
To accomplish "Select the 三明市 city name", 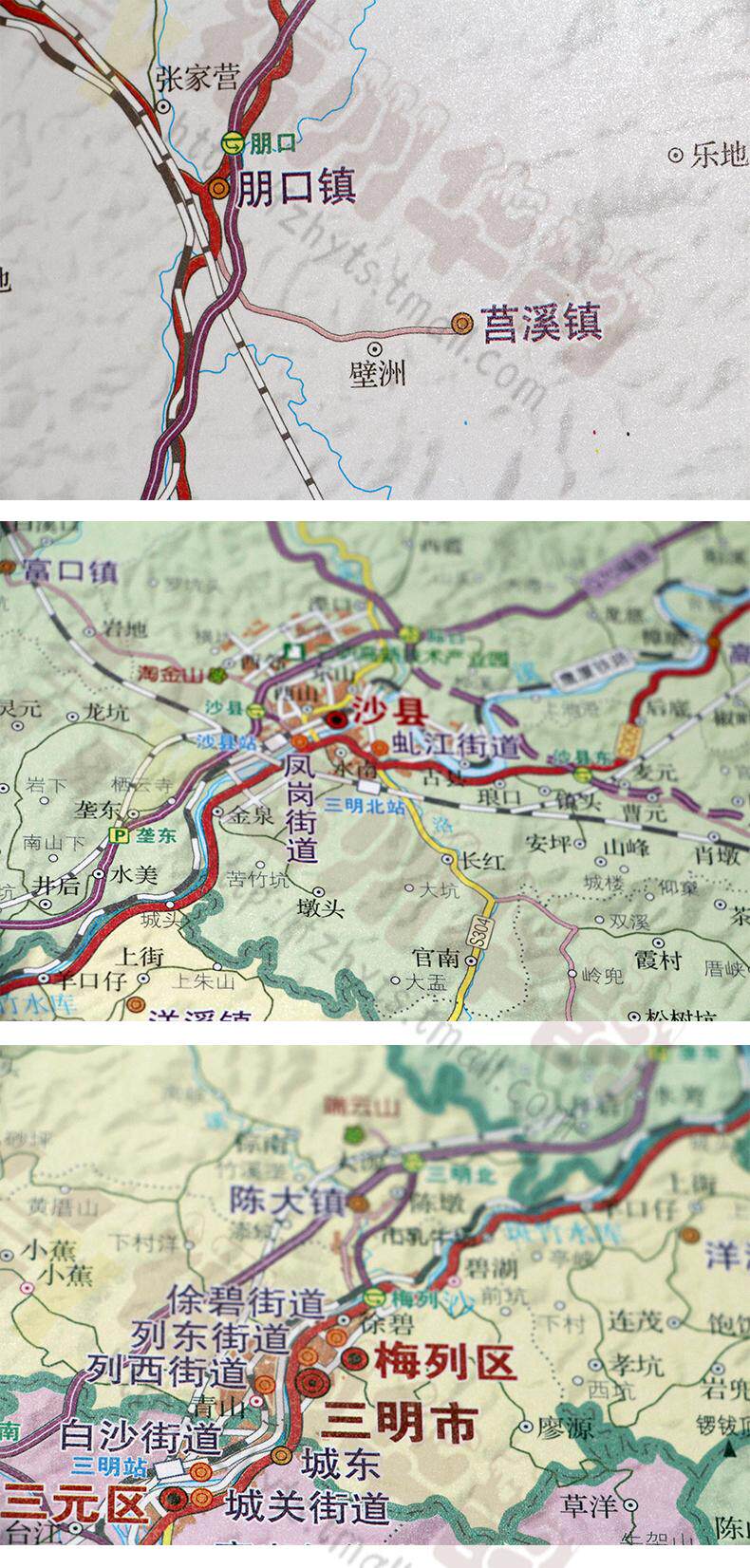I will tap(399, 1422).
